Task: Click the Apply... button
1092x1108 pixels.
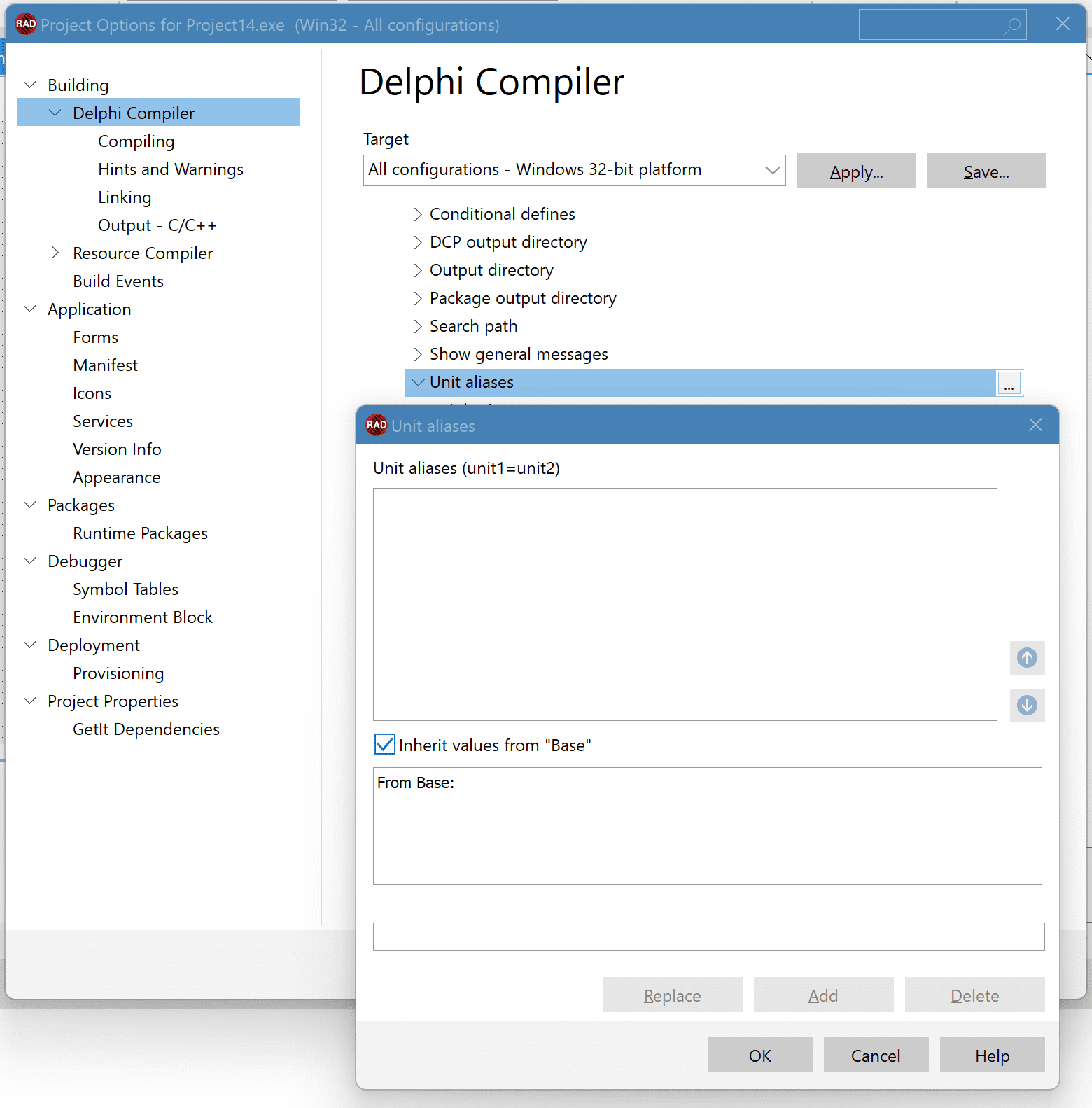Action: click(856, 171)
